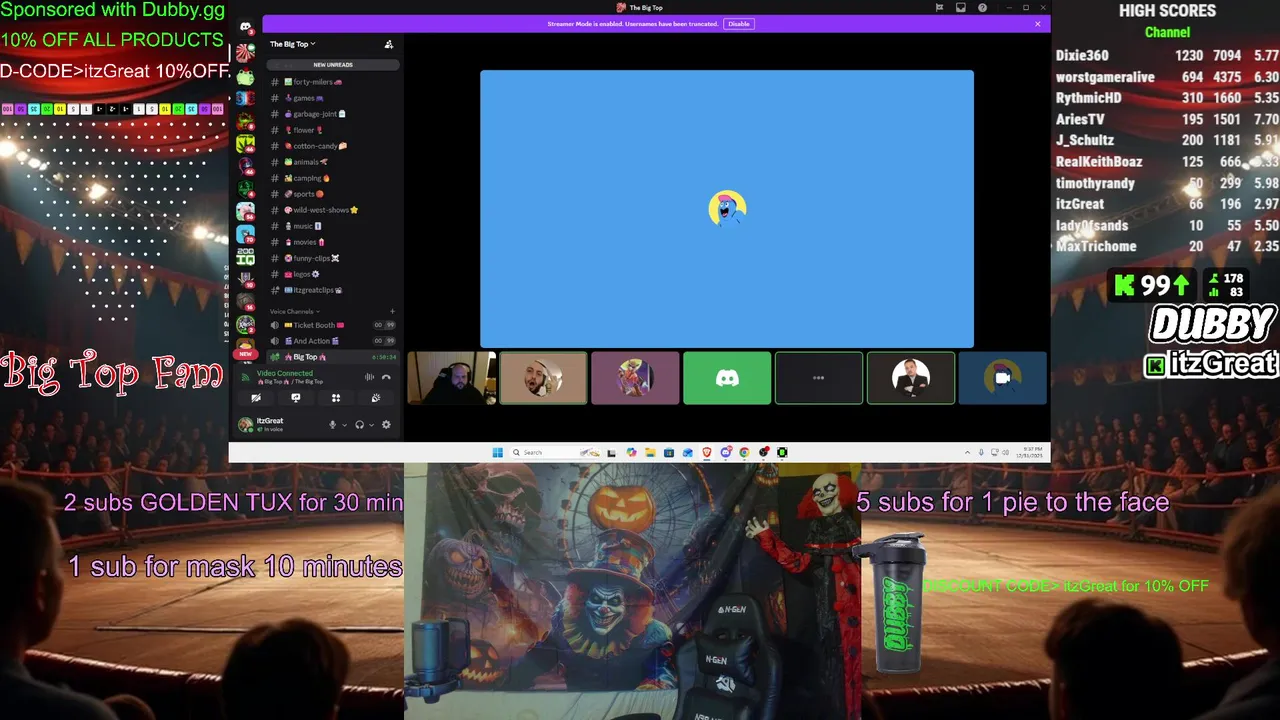Open the forty-milers text channel
Screen dimensions: 1280x720
(333, 82)
